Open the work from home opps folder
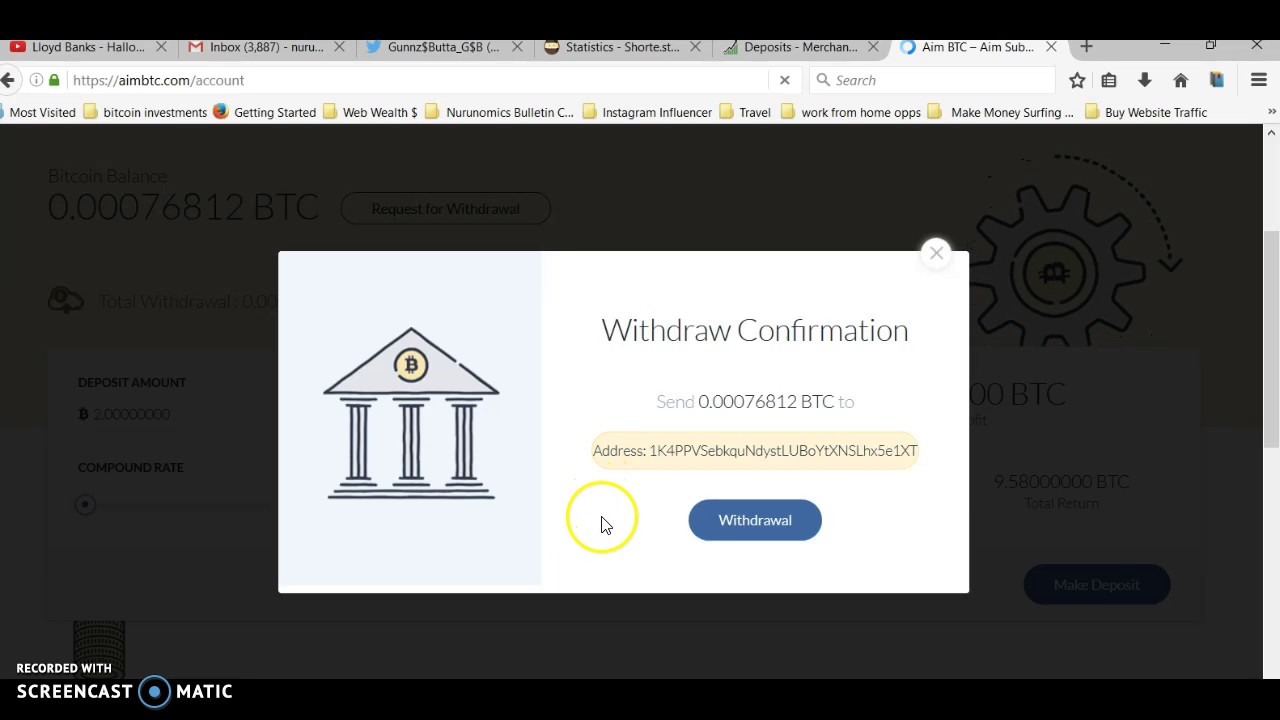The width and height of the screenshot is (1280, 720). tap(851, 112)
